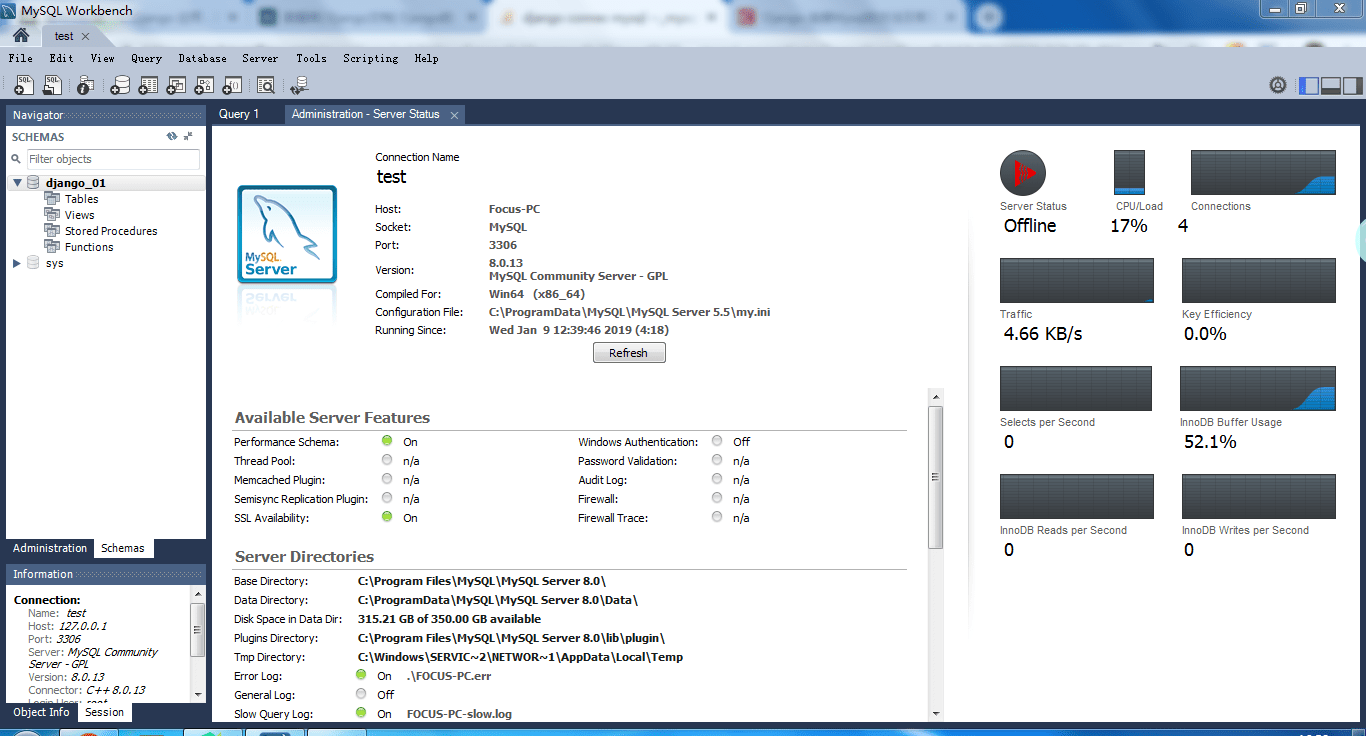Open the Object Info tab
The width and height of the screenshot is (1366, 736).
click(x=41, y=712)
